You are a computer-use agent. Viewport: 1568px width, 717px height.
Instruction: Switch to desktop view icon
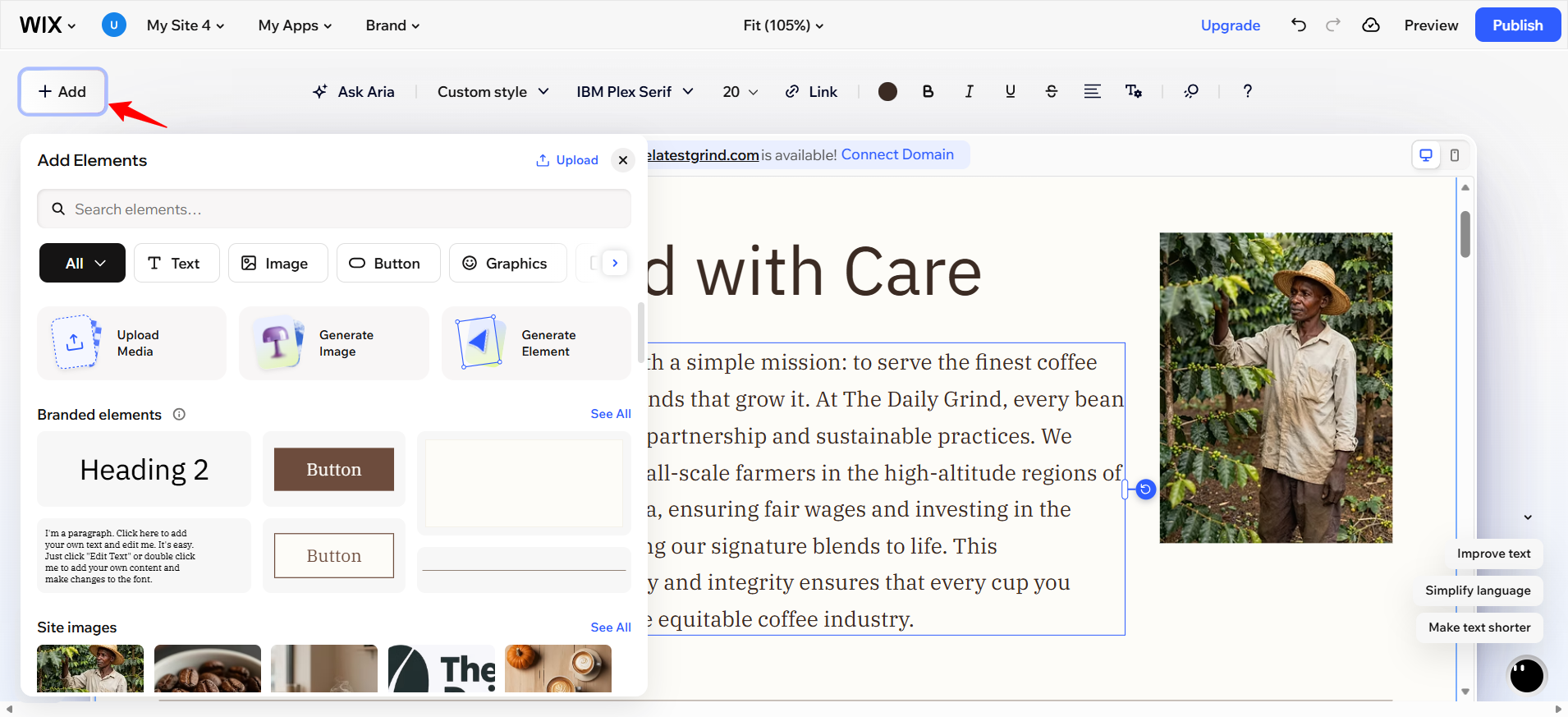coord(1426,155)
